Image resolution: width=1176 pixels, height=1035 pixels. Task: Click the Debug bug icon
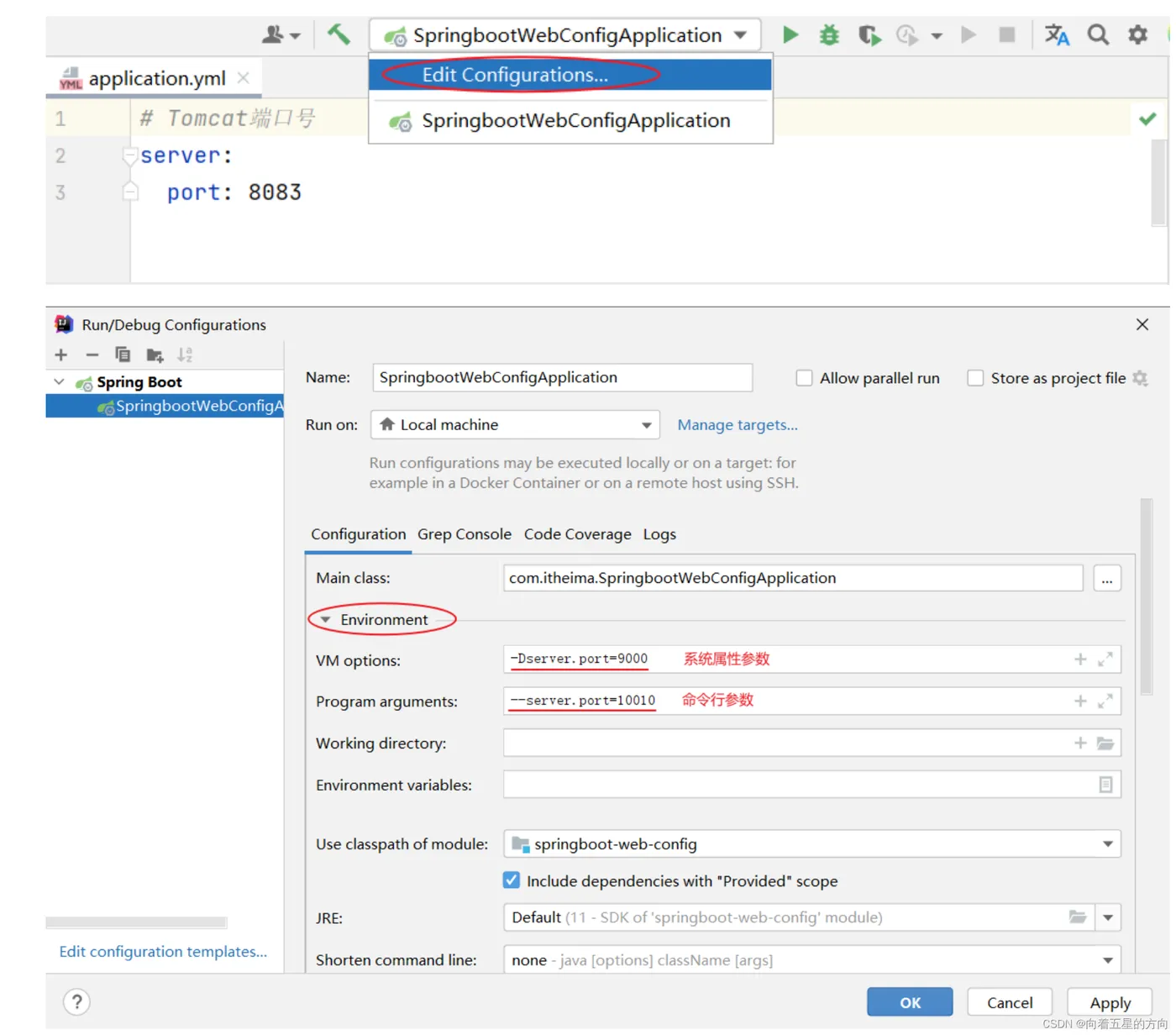click(829, 35)
